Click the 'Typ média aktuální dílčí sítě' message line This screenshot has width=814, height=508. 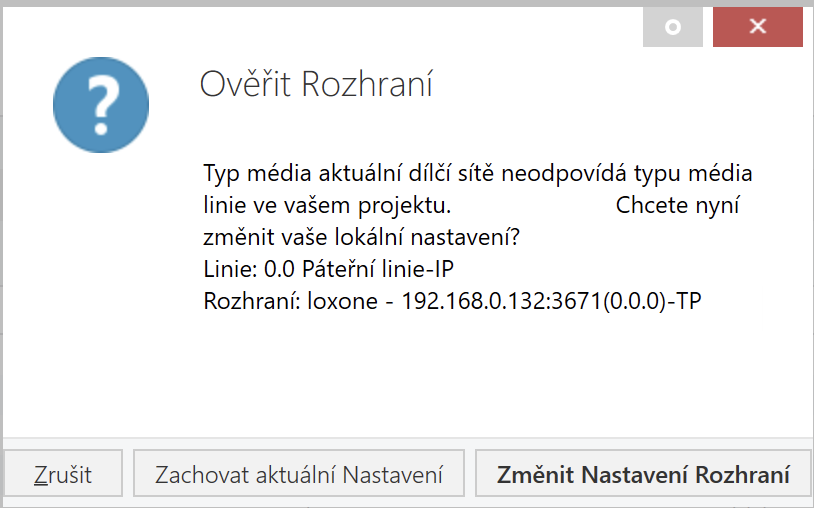(478, 173)
